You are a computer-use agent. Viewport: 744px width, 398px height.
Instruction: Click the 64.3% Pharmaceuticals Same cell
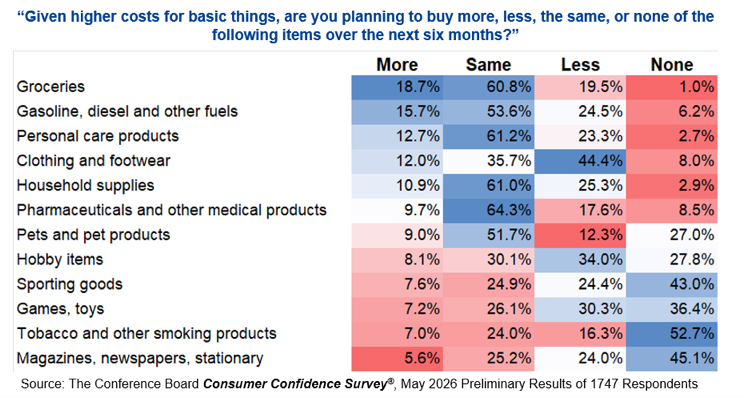click(x=489, y=211)
